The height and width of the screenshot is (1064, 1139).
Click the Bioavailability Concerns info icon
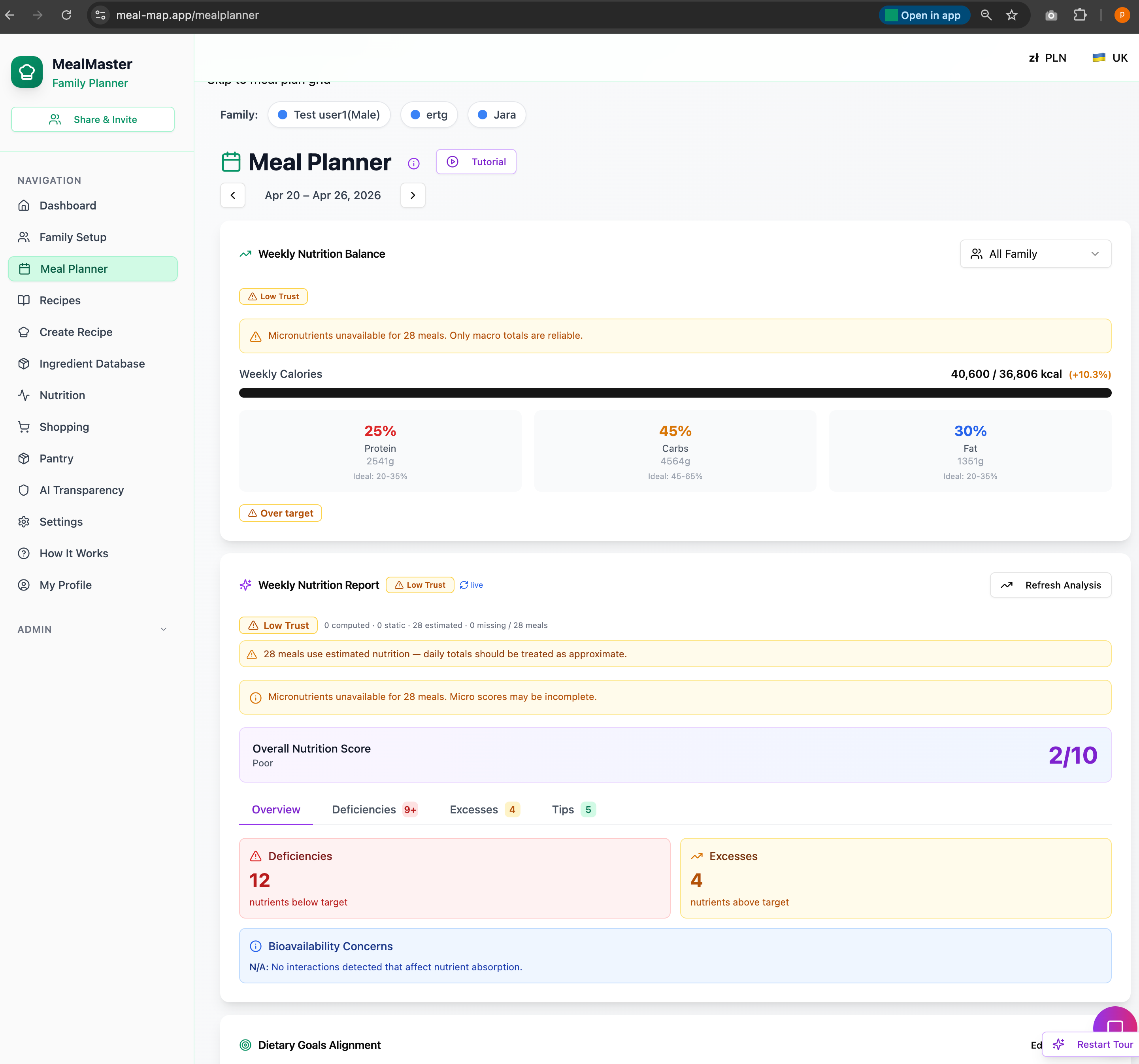[256, 947]
